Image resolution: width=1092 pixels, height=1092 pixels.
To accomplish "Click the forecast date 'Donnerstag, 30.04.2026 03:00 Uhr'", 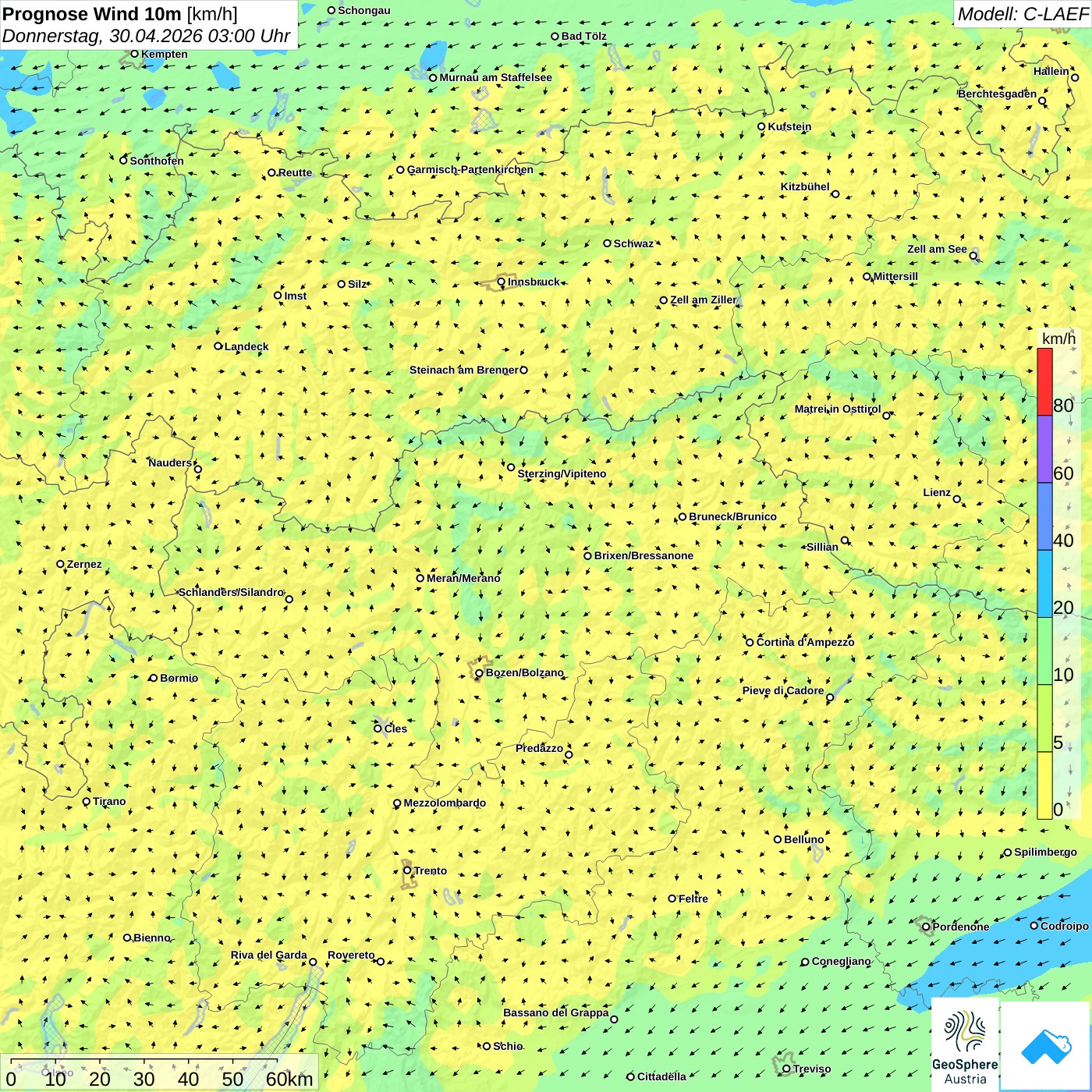I will pos(146,36).
